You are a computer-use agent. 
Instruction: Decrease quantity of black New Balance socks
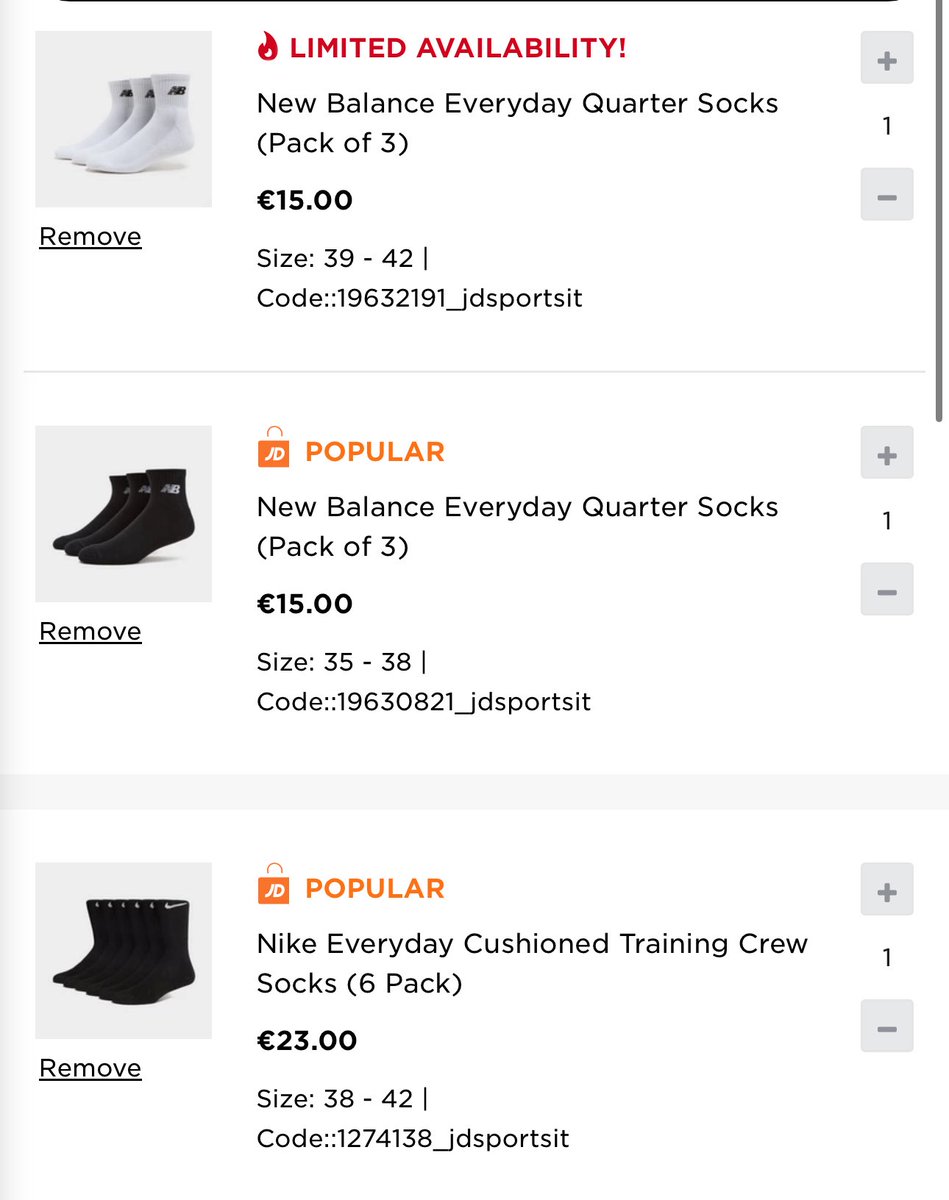click(887, 589)
